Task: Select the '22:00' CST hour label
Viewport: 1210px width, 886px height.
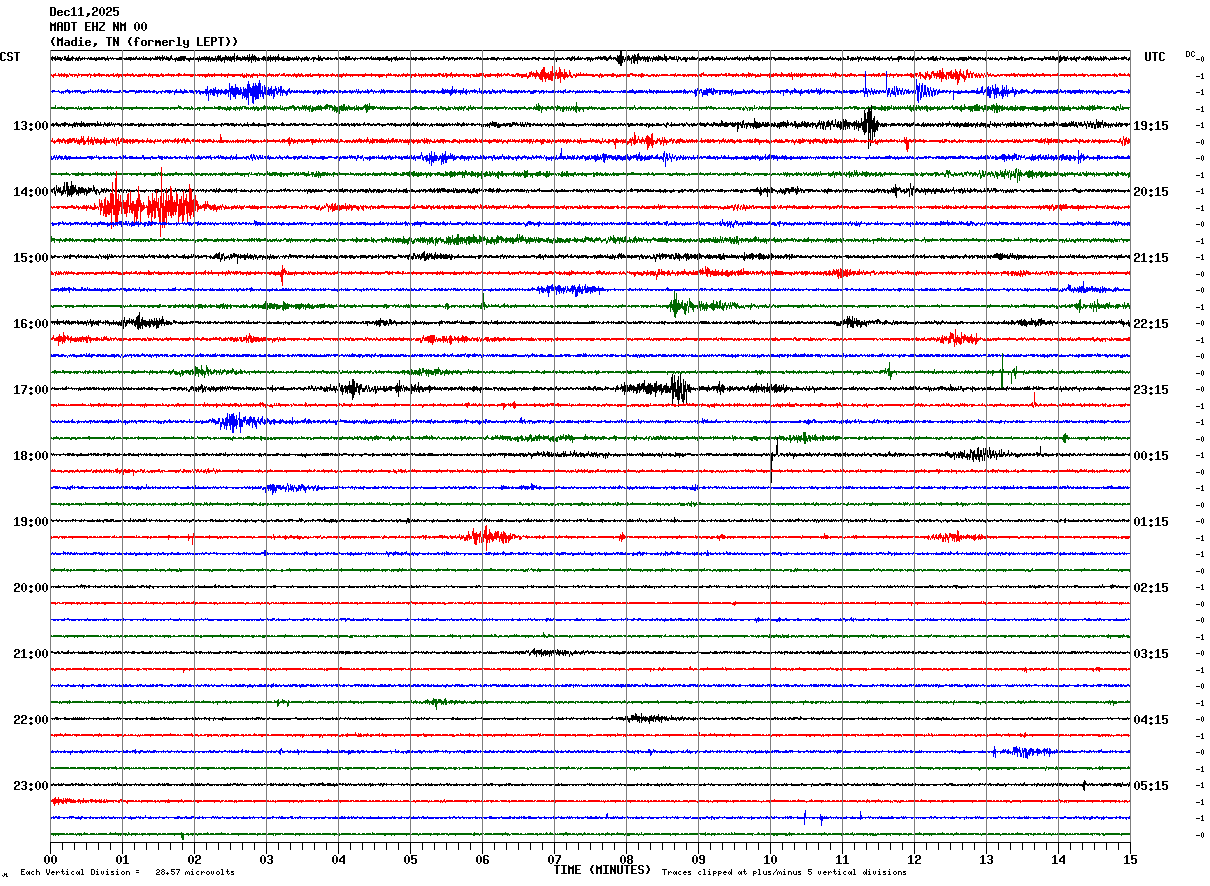Action: pos(31,720)
